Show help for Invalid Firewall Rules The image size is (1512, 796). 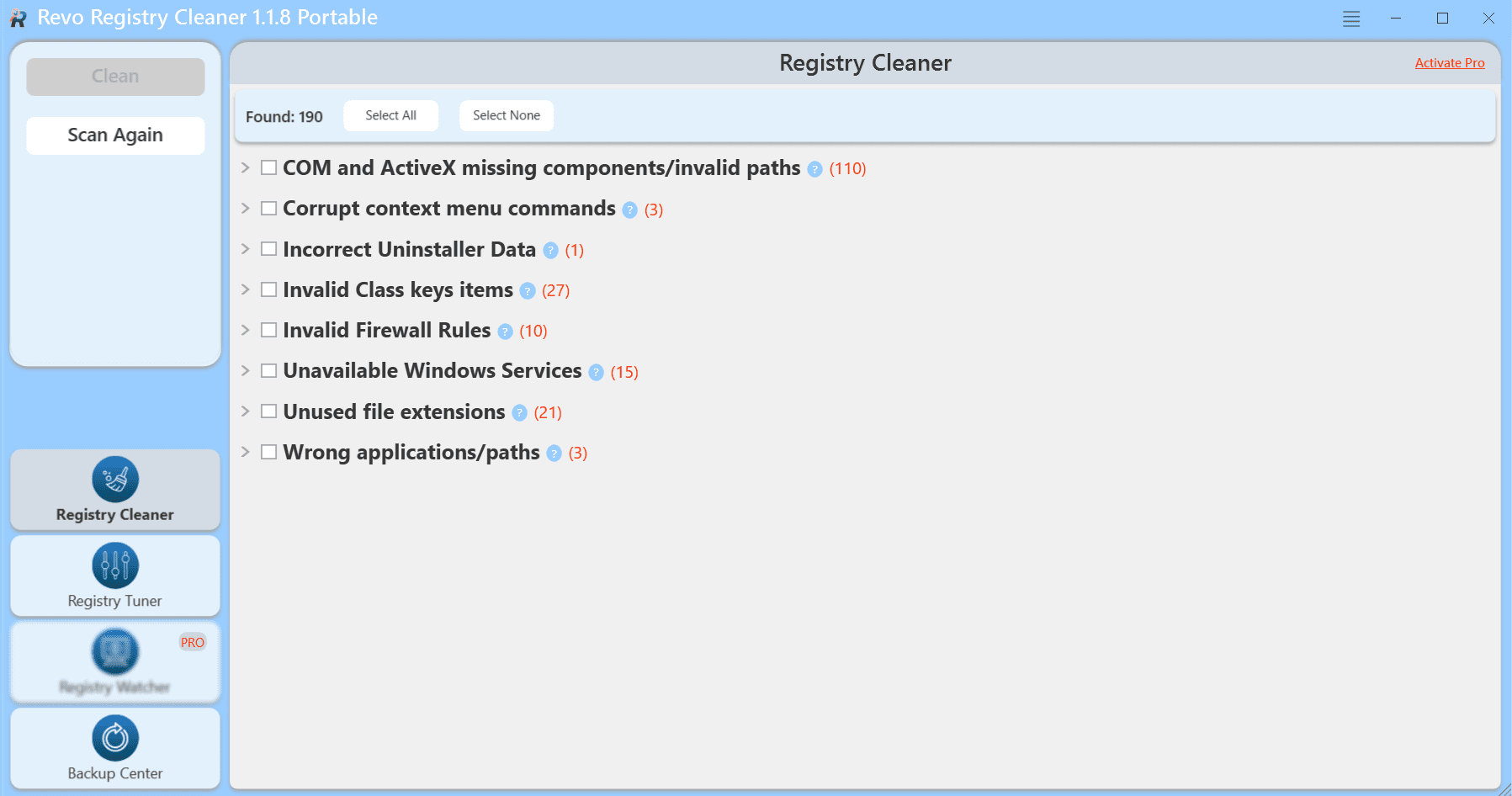505,332
